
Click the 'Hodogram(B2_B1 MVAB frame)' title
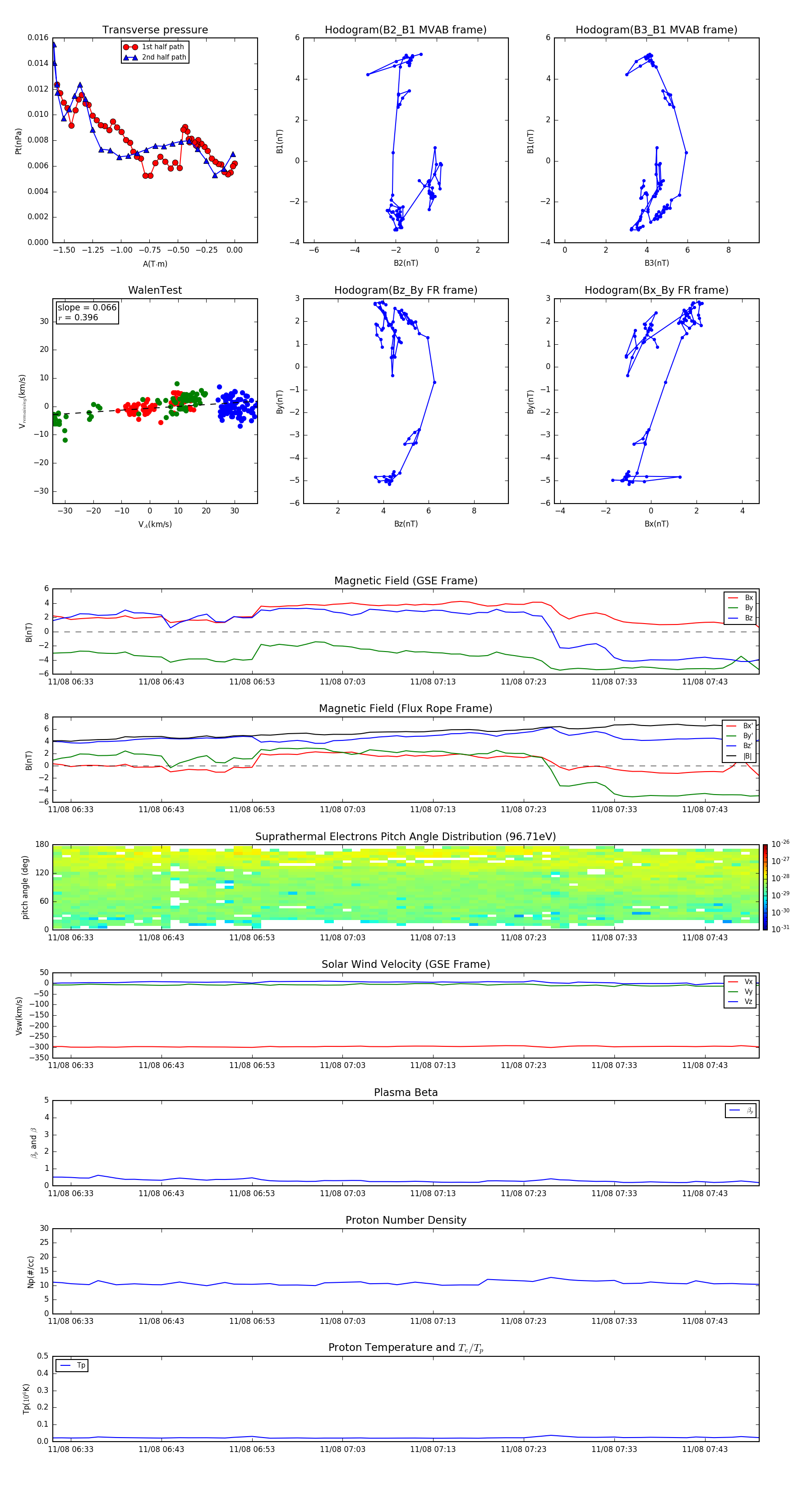coord(406,30)
